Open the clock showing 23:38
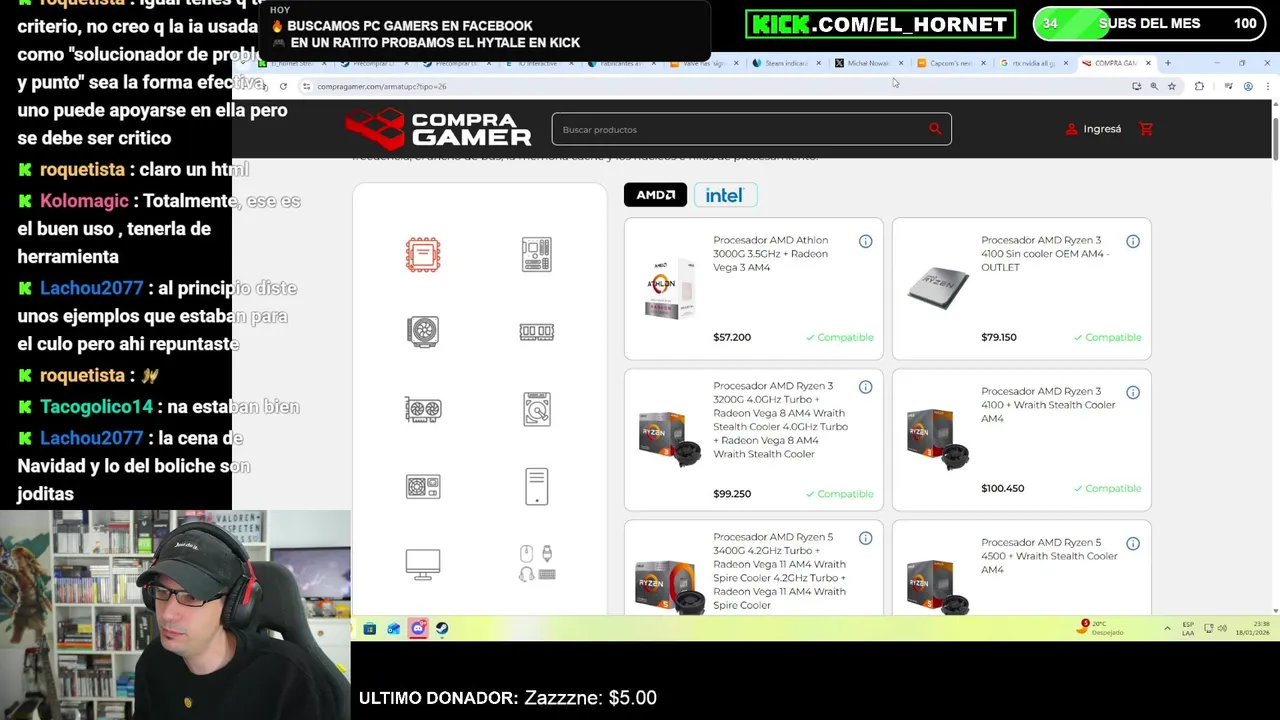 click(1253, 628)
